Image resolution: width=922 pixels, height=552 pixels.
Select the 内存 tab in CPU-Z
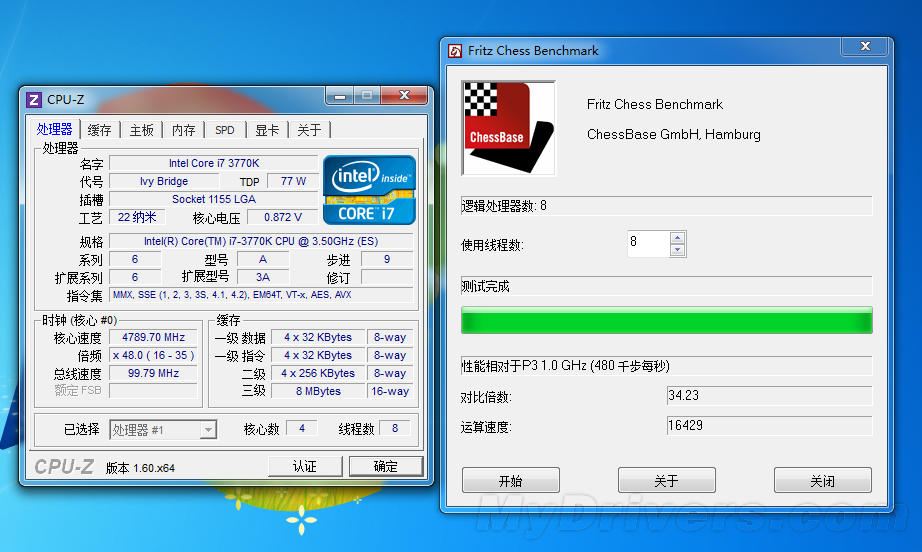[183, 130]
